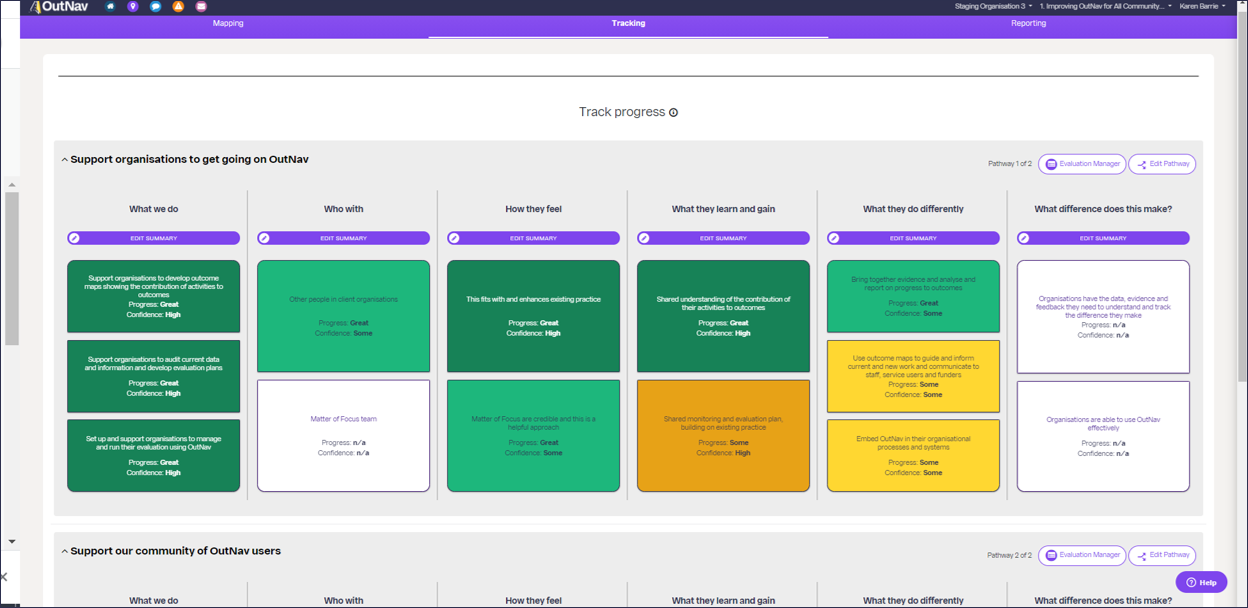Open 'Organisations are able to use OutNav effectively' card

(x=1104, y=436)
